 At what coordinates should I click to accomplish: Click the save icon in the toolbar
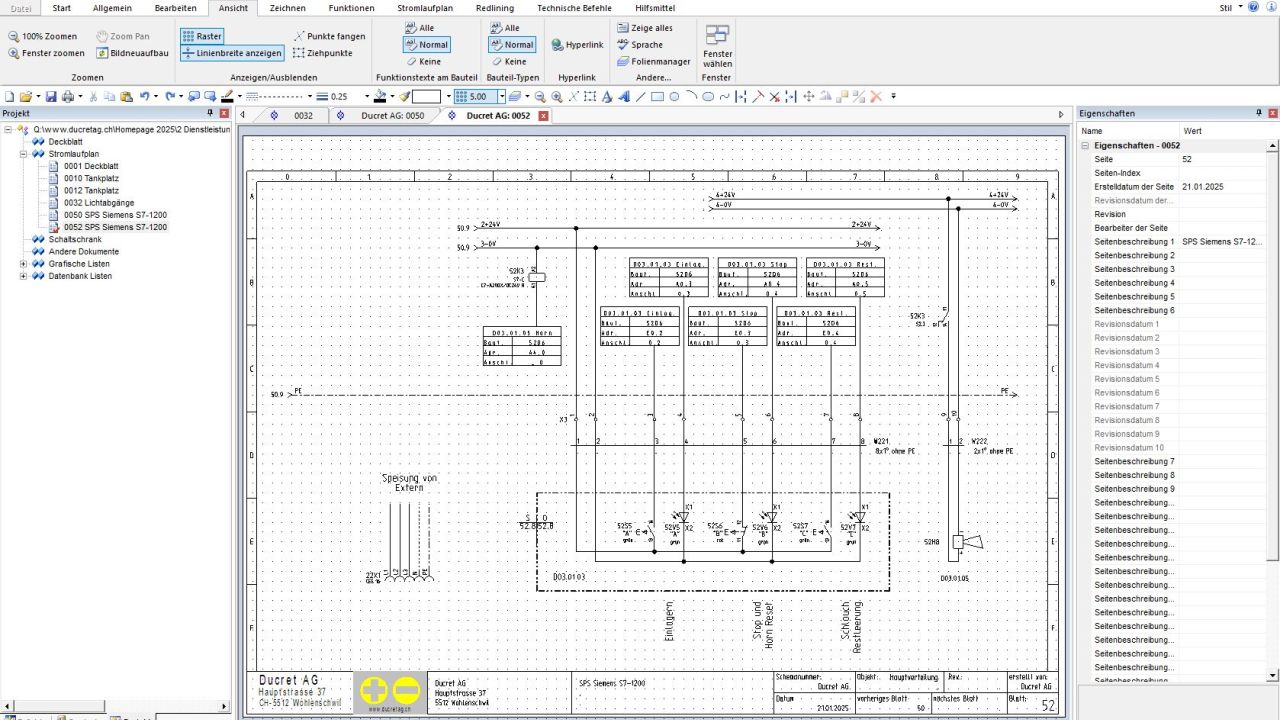51,97
